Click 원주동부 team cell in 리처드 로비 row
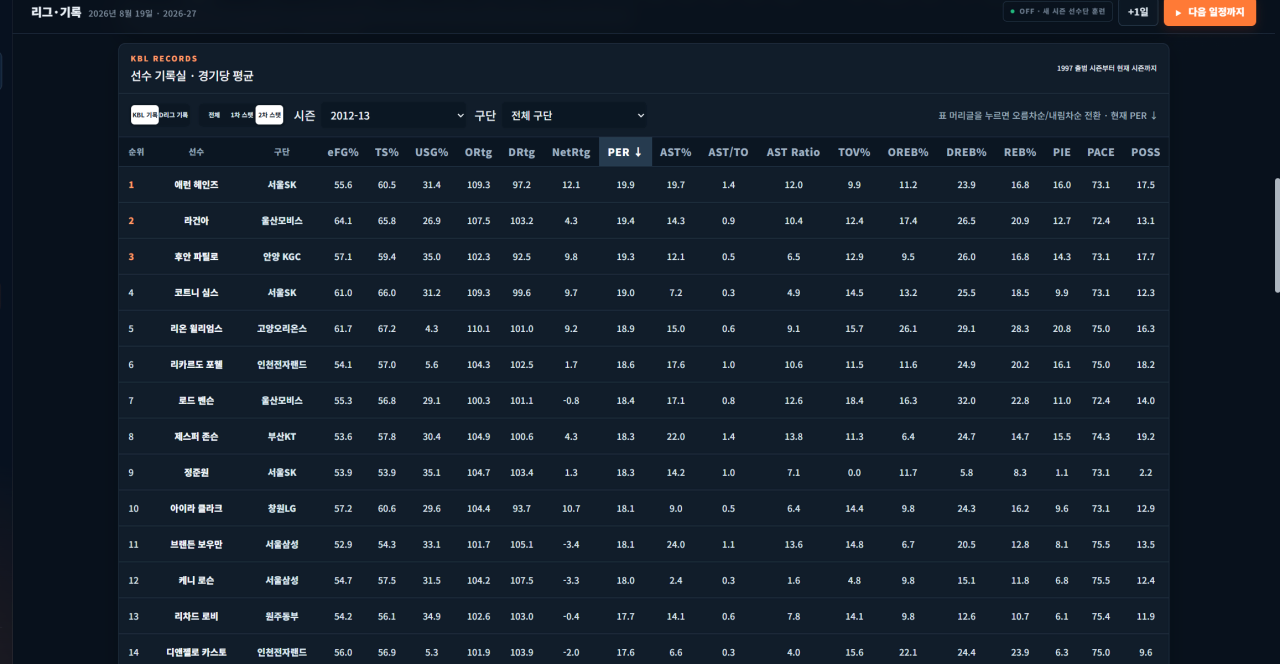The width and height of the screenshot is (1280, 664). pyautogui.click(x=282, y=617)
